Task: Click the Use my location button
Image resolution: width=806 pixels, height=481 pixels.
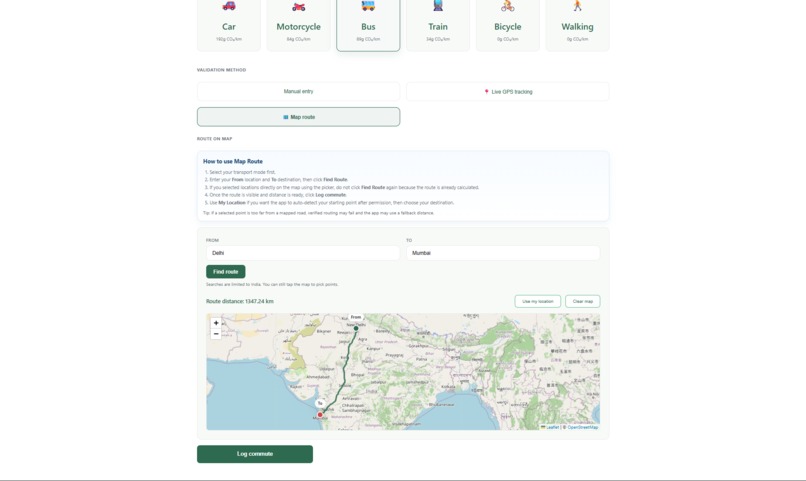Action: pyautogui.click(x=538, y=301)
